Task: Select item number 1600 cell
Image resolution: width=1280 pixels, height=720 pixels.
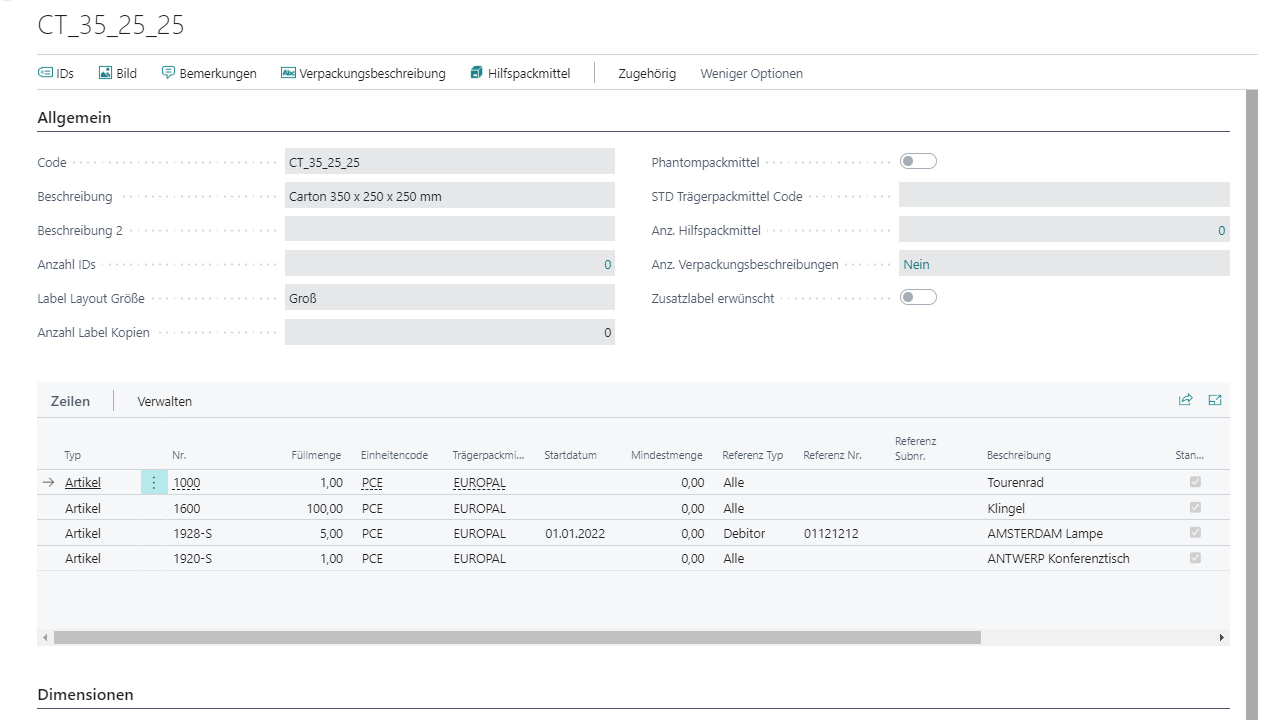Action: click(186, 508)
